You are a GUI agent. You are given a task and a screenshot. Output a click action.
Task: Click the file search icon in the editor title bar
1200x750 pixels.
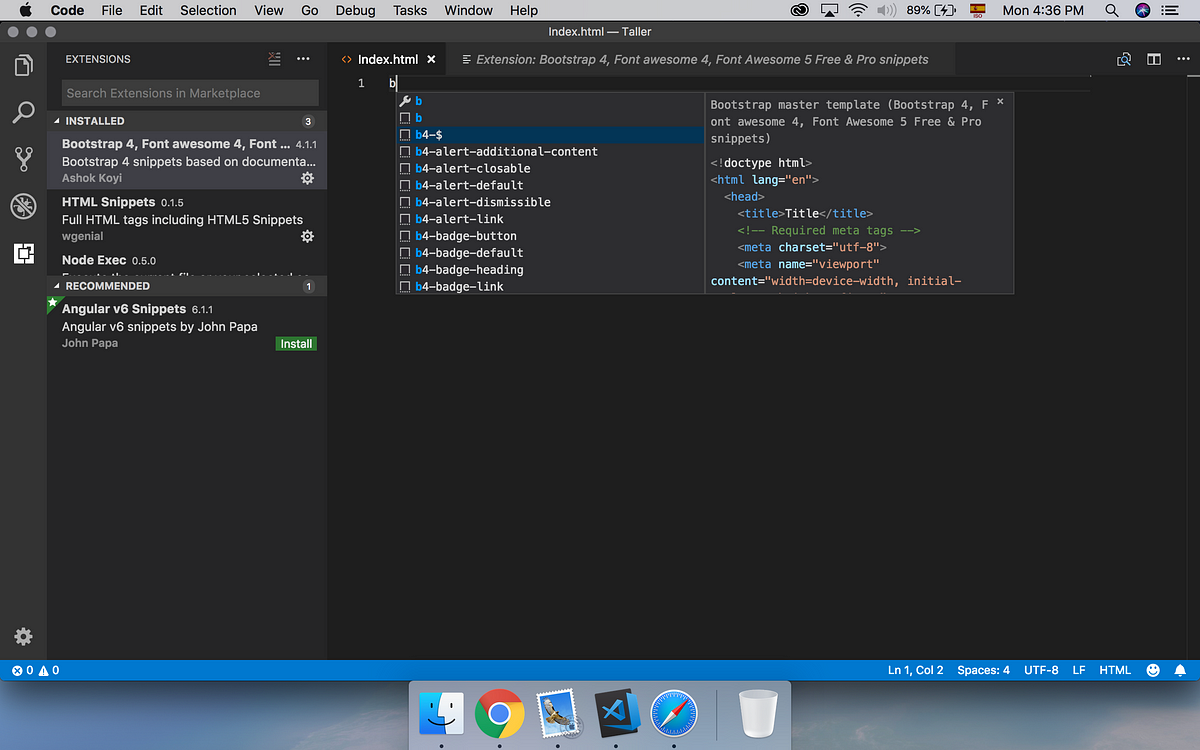pyautogui.click(x=1123, y=59)
